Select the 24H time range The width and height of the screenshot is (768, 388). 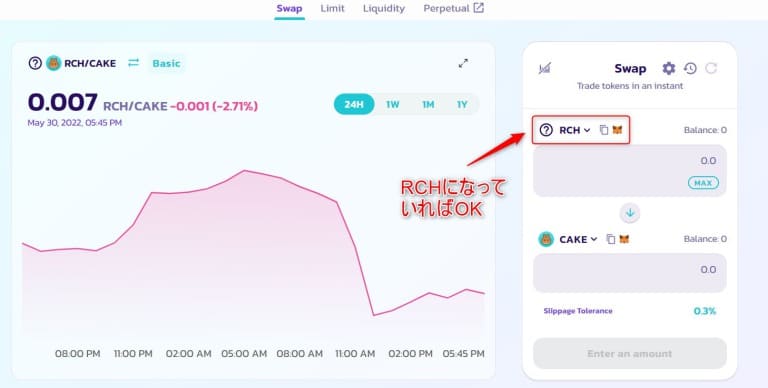click(354, 104)
